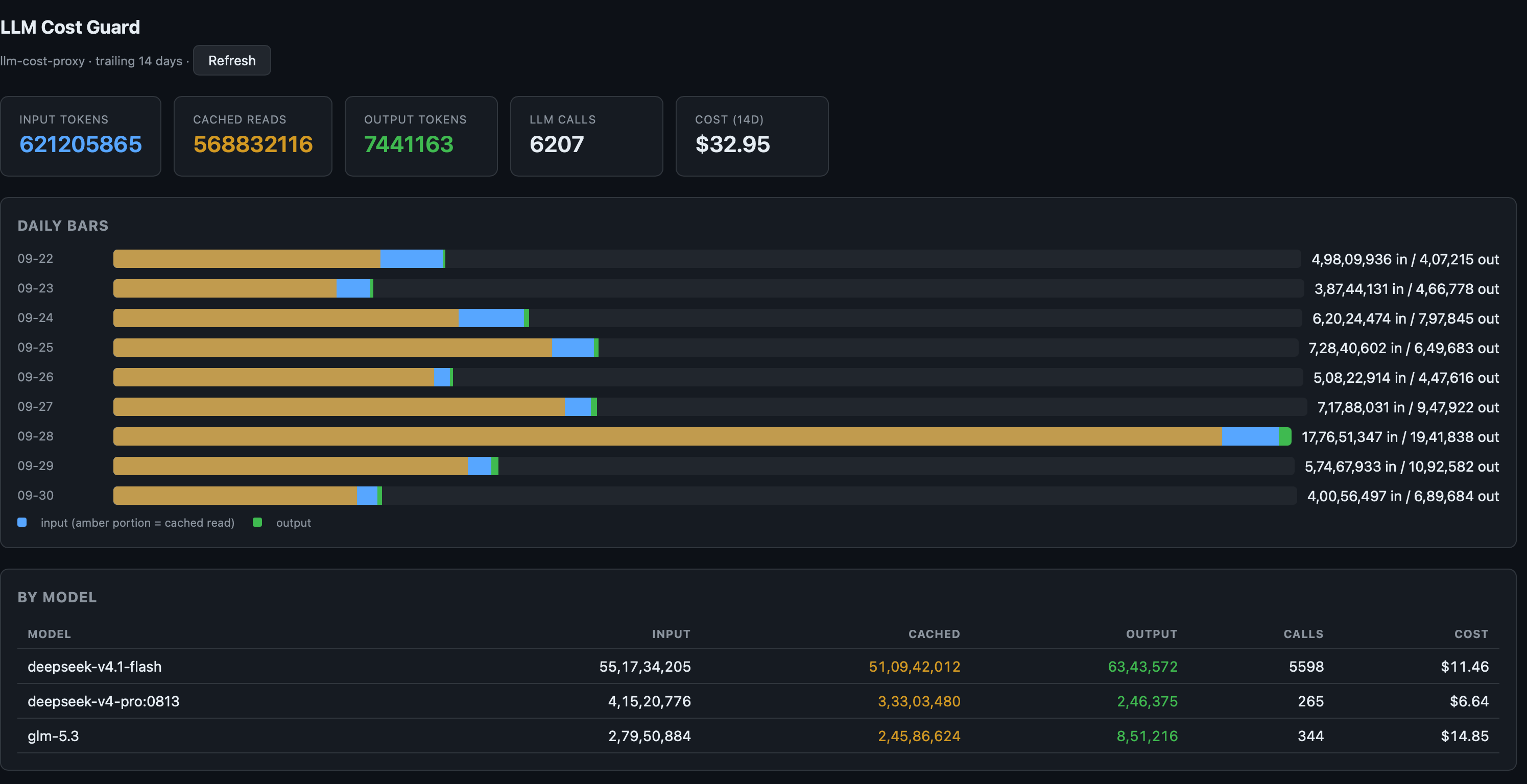Click the DAILY BARS section heading
This screenshot has width=1527, height=784.
pos(63,226)
